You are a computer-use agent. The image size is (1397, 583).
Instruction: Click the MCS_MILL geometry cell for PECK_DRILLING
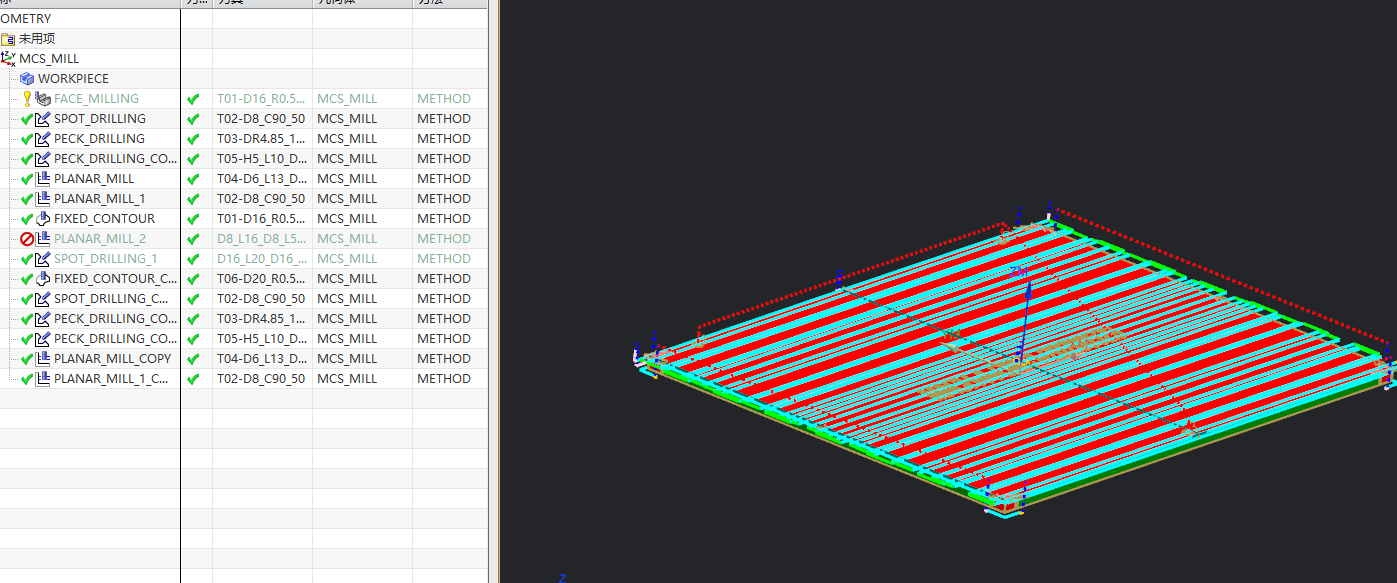[347, 139]
